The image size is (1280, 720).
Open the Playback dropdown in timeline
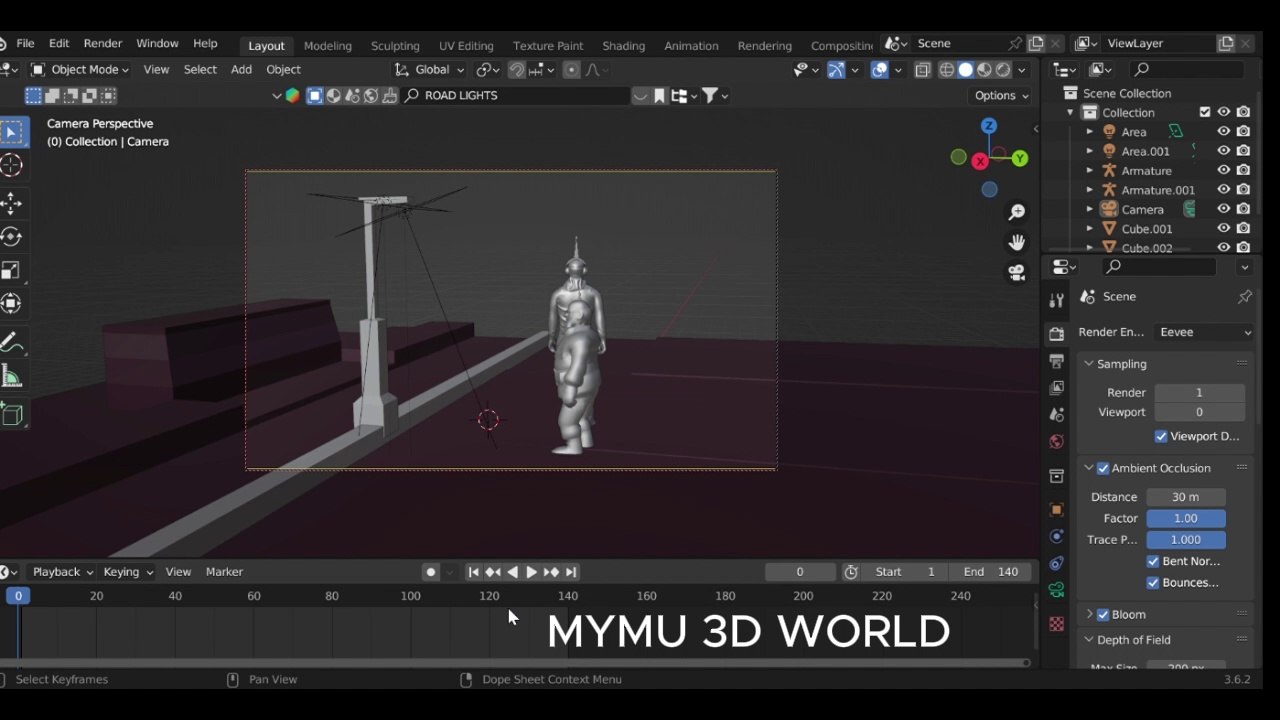click(x=62, y=572)
